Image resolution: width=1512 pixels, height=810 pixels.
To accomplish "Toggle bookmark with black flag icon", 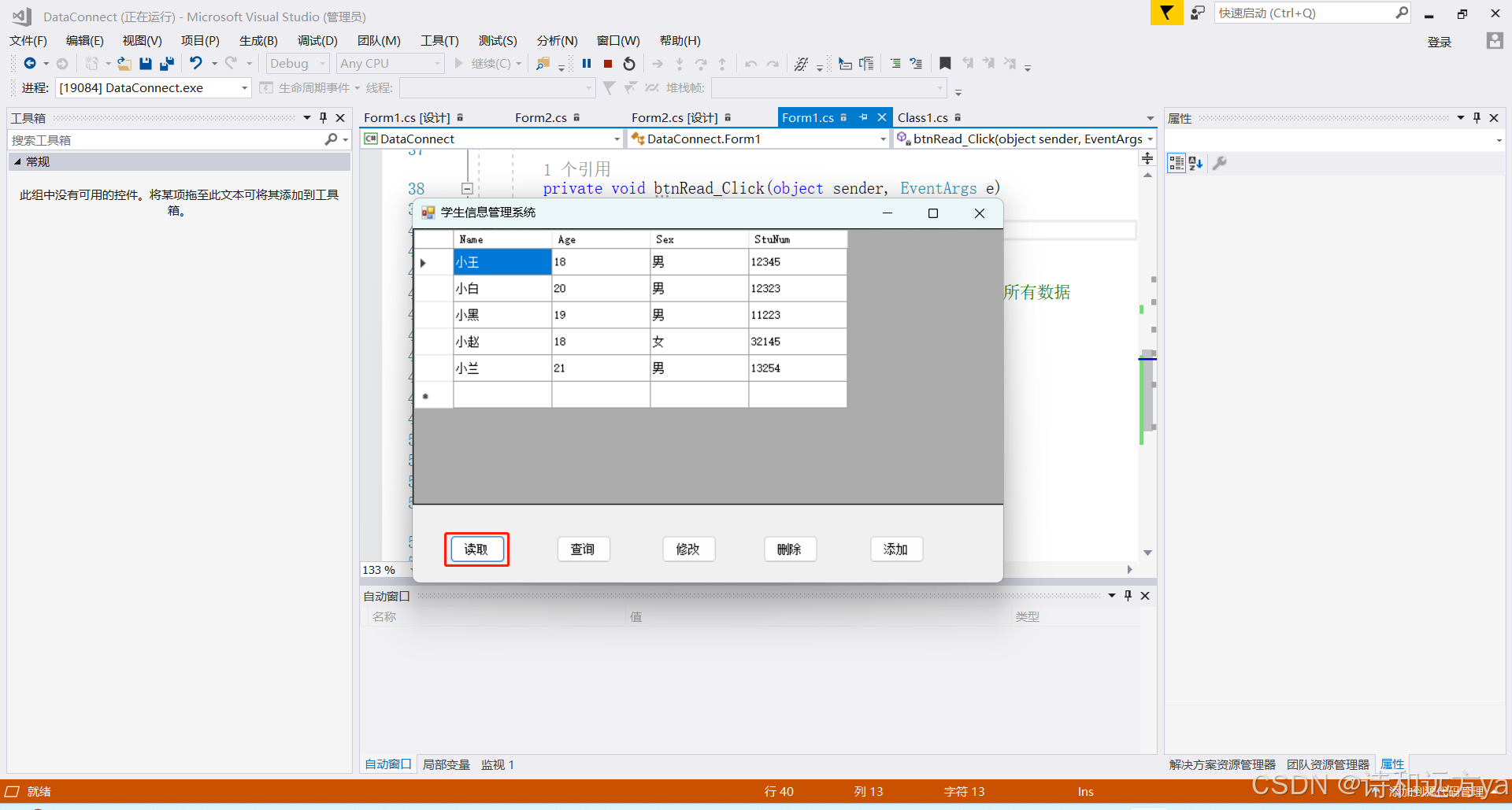I will (946, 63).
